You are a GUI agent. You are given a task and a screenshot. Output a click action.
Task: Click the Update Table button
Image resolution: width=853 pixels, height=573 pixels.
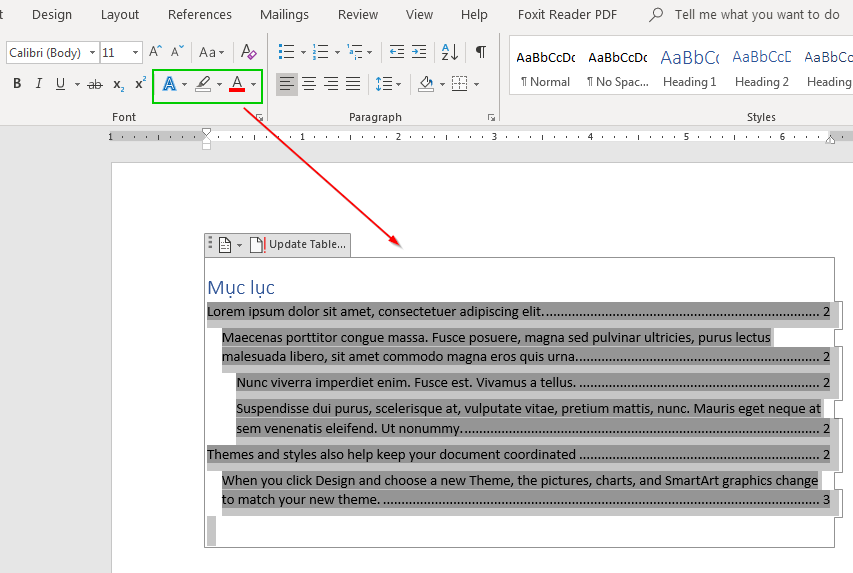(298, 244)
